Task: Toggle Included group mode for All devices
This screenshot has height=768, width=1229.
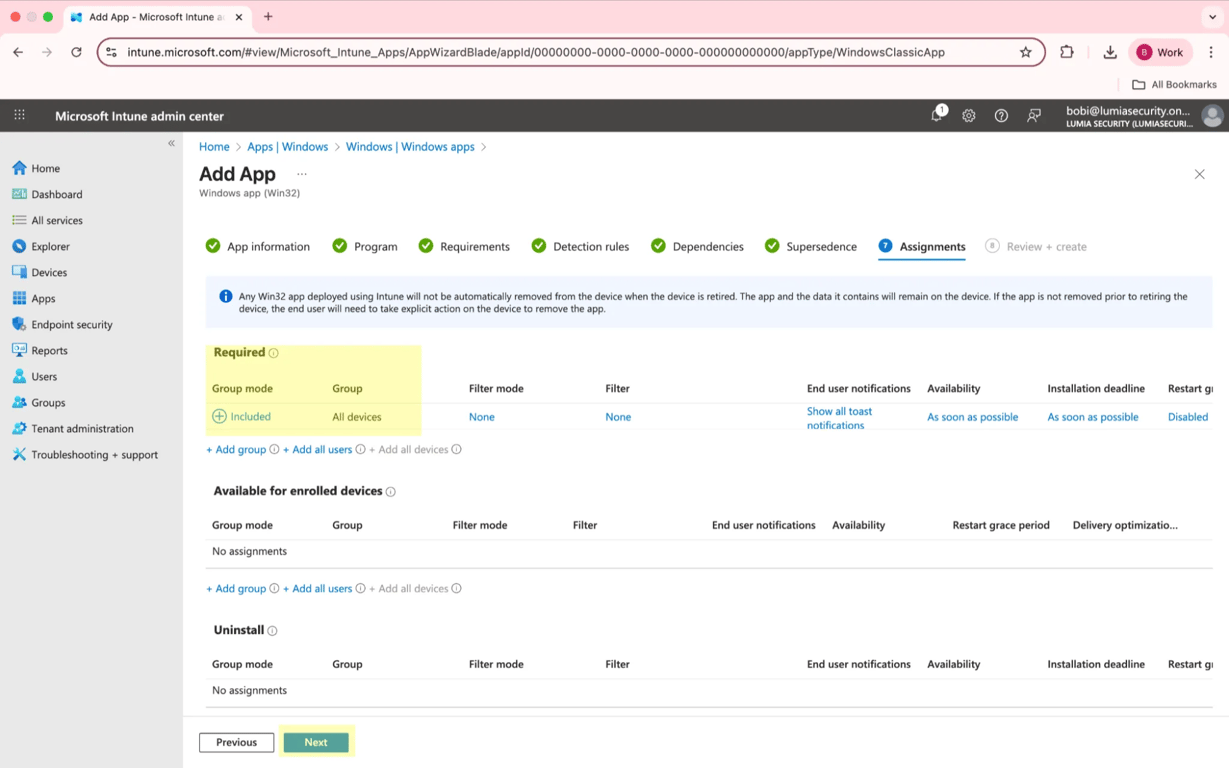Action: [x=241, y=416]
